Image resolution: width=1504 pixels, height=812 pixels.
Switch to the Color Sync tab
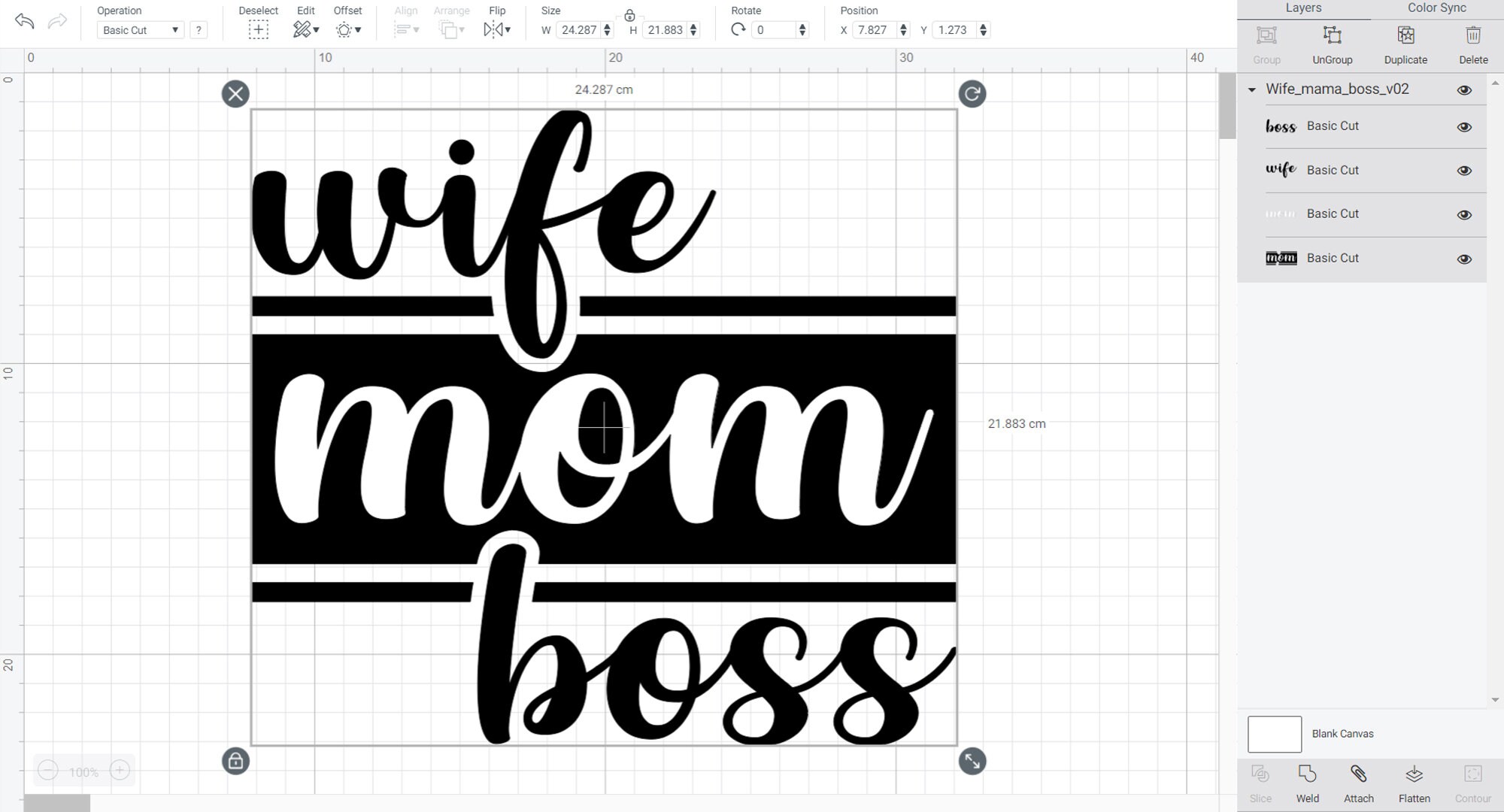1436,8
